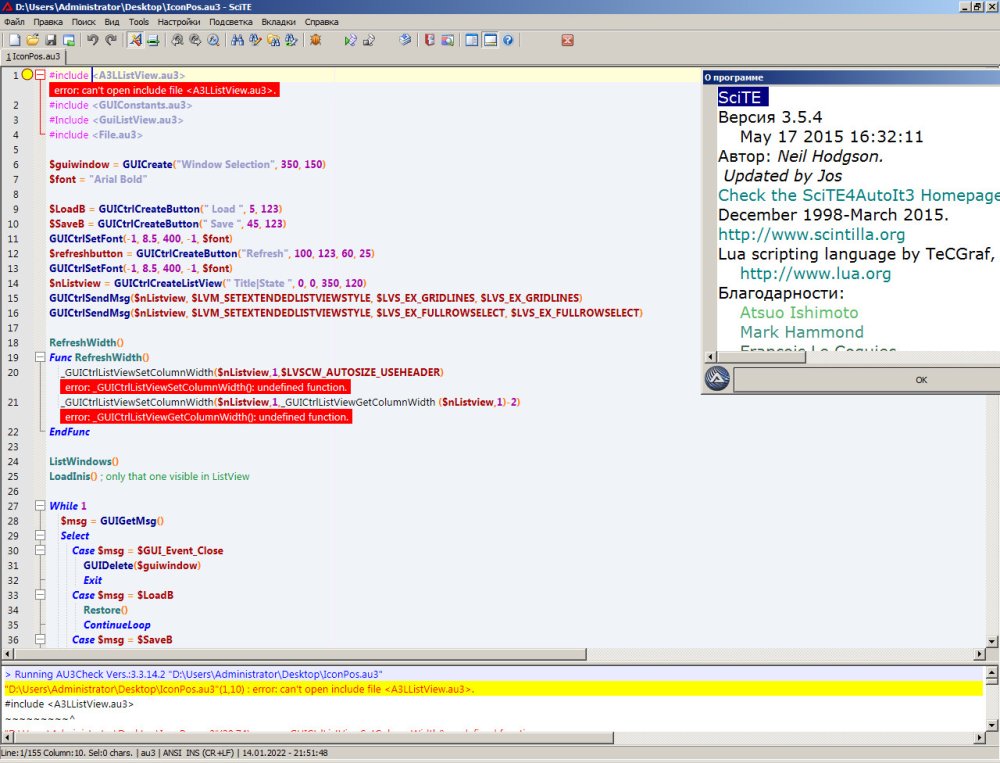Click the build icon right of the green run arrow

point(369,40)
